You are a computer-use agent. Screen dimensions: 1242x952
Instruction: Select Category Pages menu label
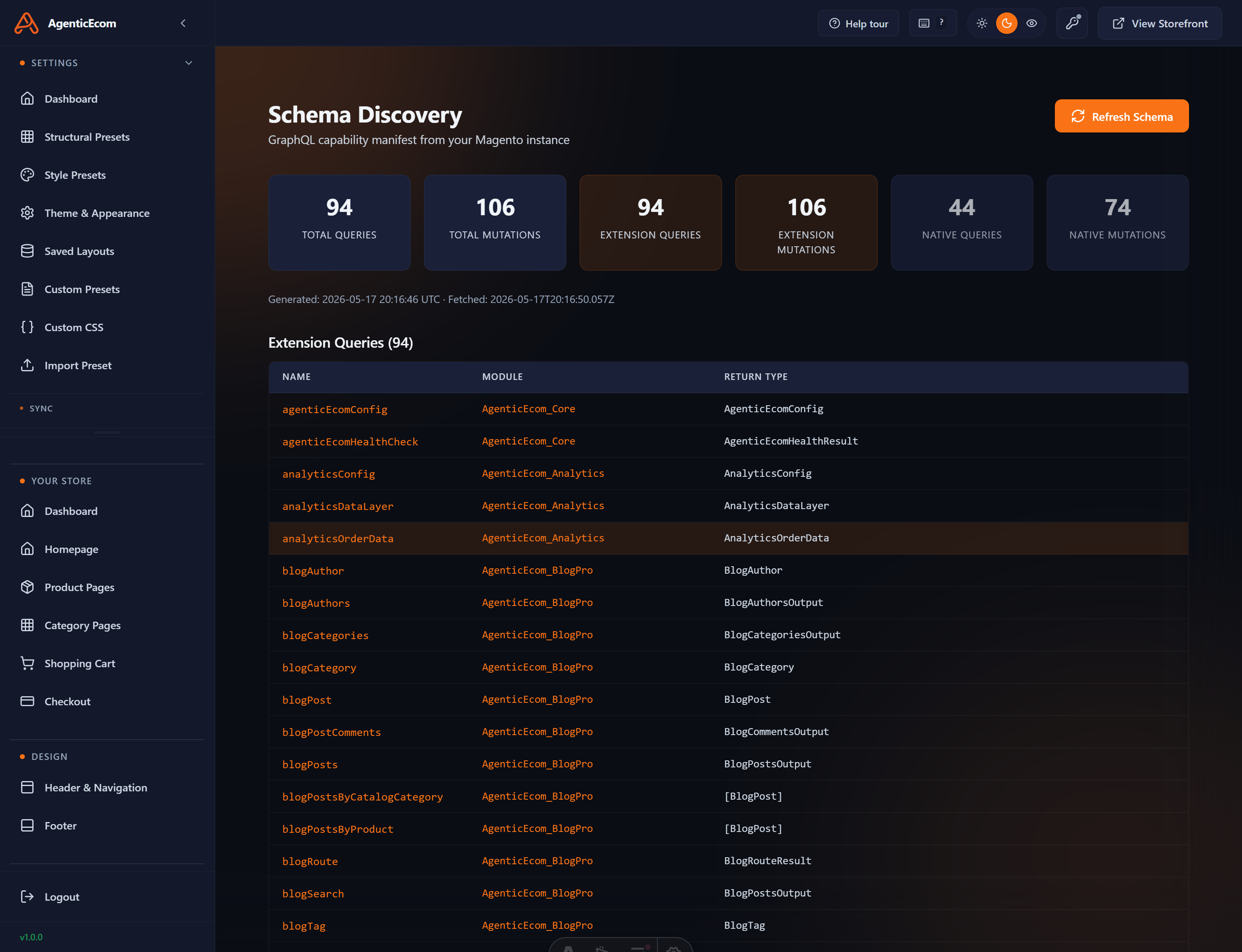(83, 625)
